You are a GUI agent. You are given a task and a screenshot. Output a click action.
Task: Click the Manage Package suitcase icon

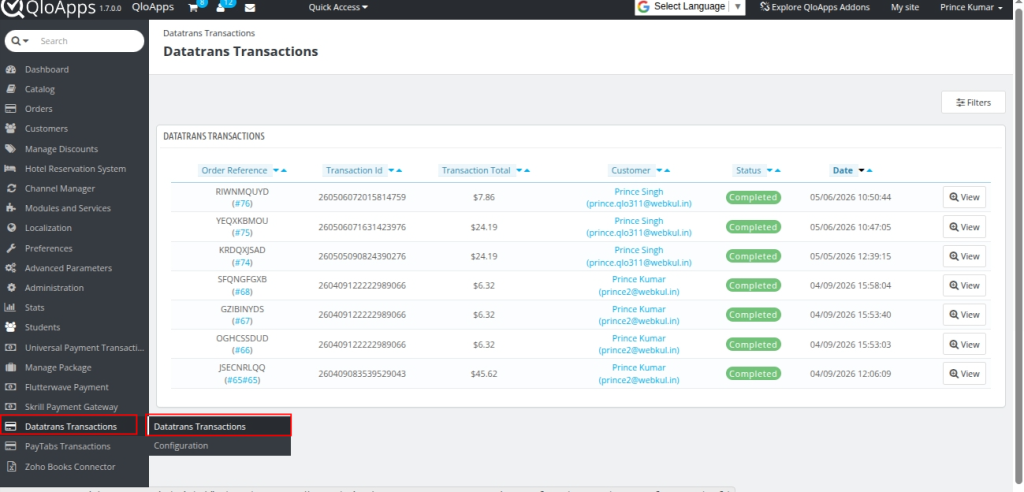(10, 367)
